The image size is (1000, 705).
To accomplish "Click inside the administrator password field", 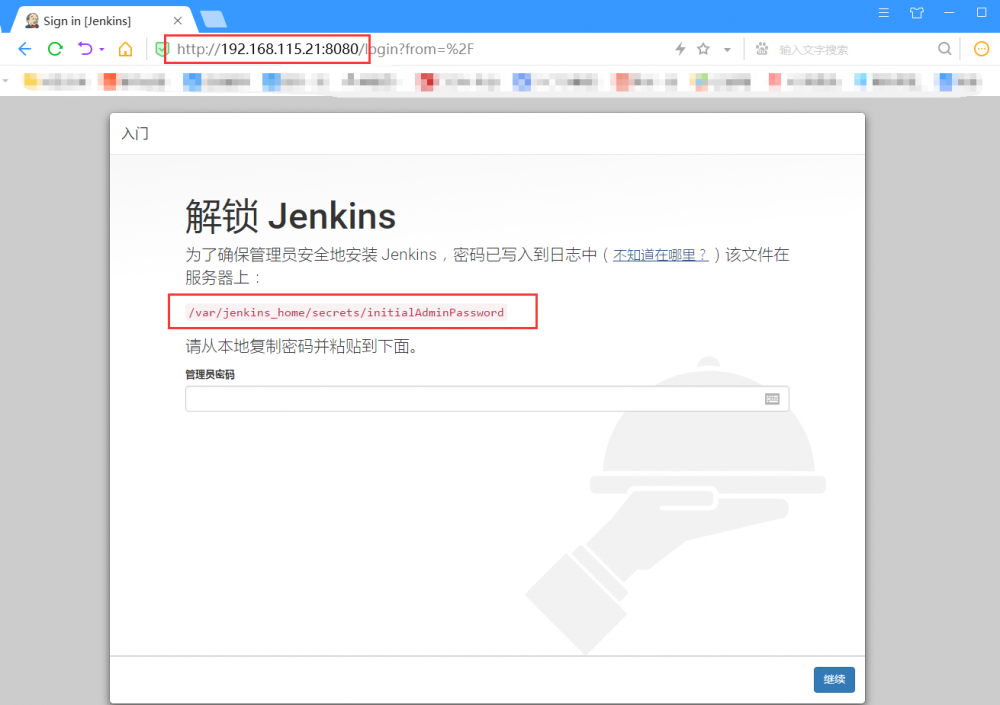I will [x=450, y=398].
